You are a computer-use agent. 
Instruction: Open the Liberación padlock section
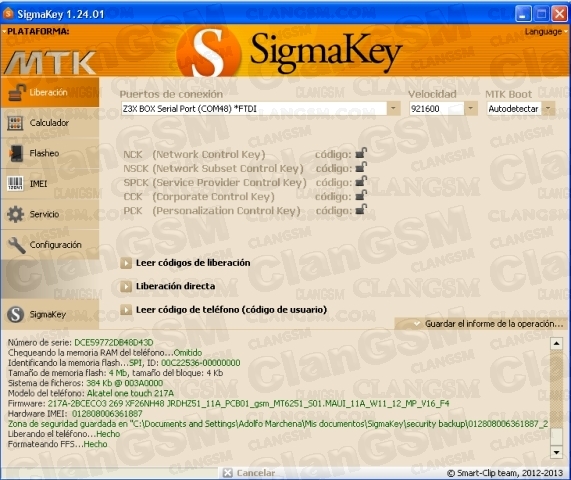[50, 92]
